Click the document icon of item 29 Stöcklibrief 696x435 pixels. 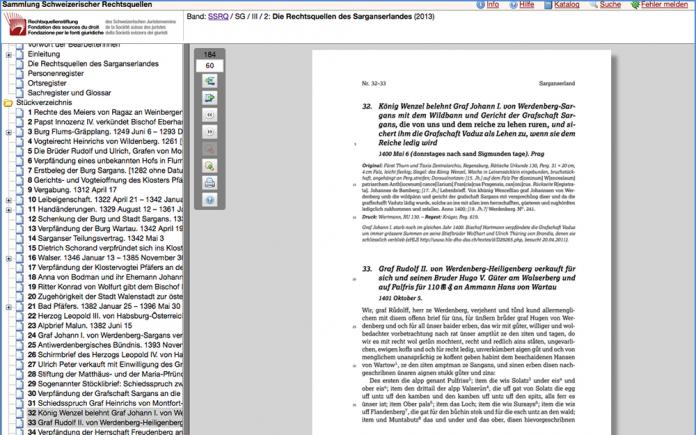coord(20,384)
